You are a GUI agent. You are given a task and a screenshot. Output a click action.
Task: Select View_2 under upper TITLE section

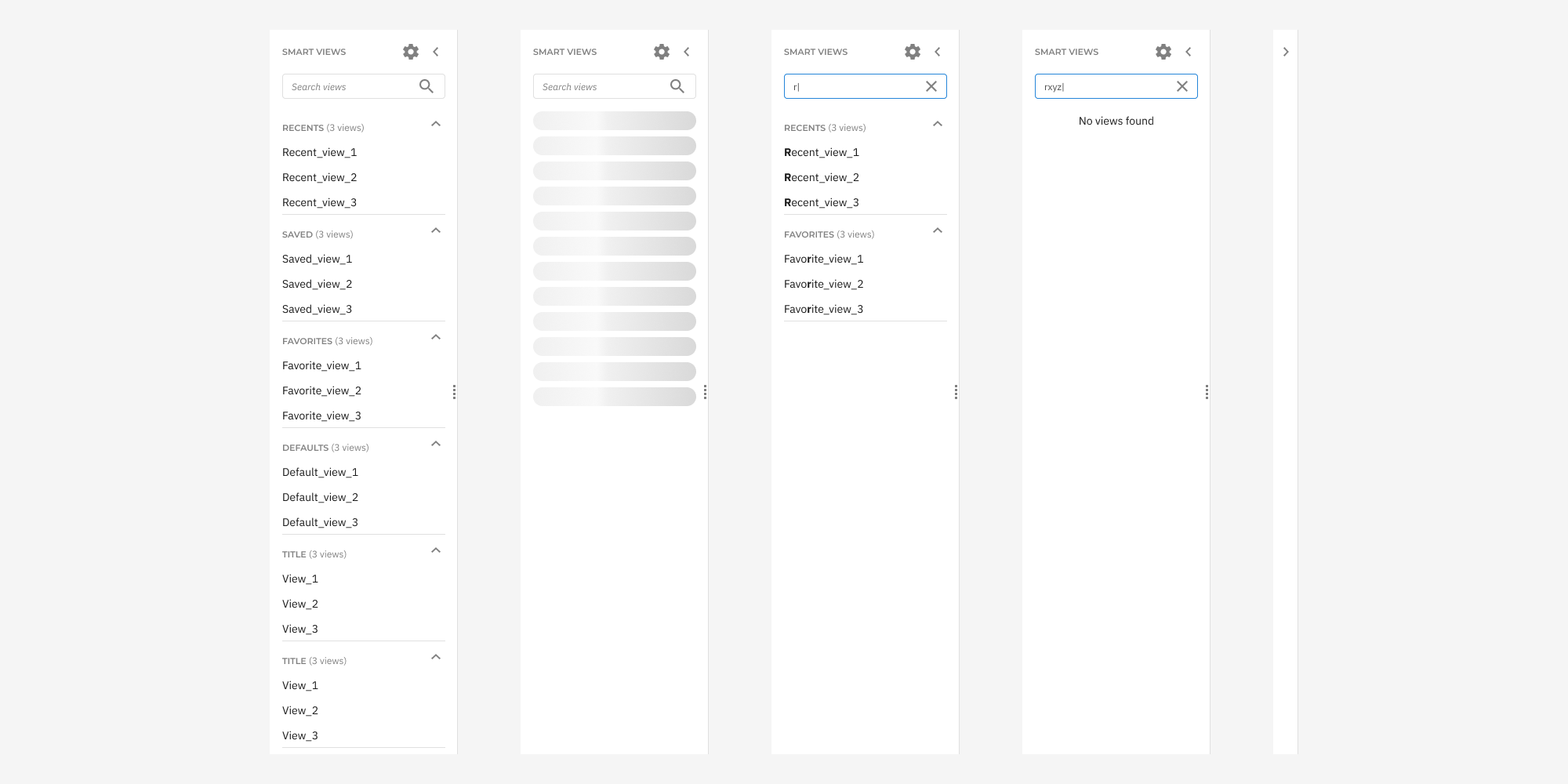[x=300, y=604]
